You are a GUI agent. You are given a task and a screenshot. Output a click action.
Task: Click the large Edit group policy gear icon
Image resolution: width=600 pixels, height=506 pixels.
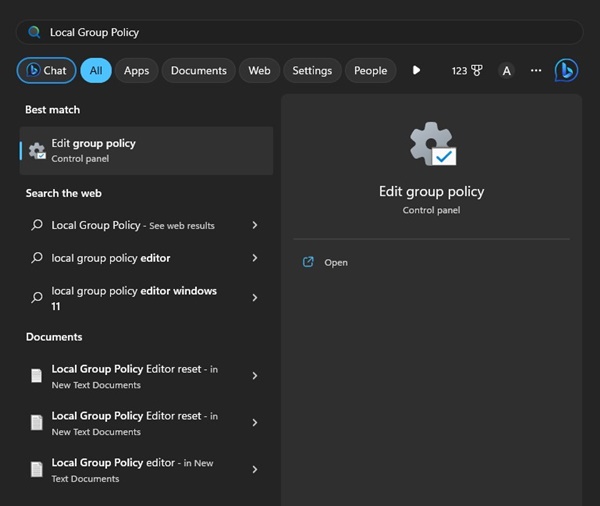point(432,144)
